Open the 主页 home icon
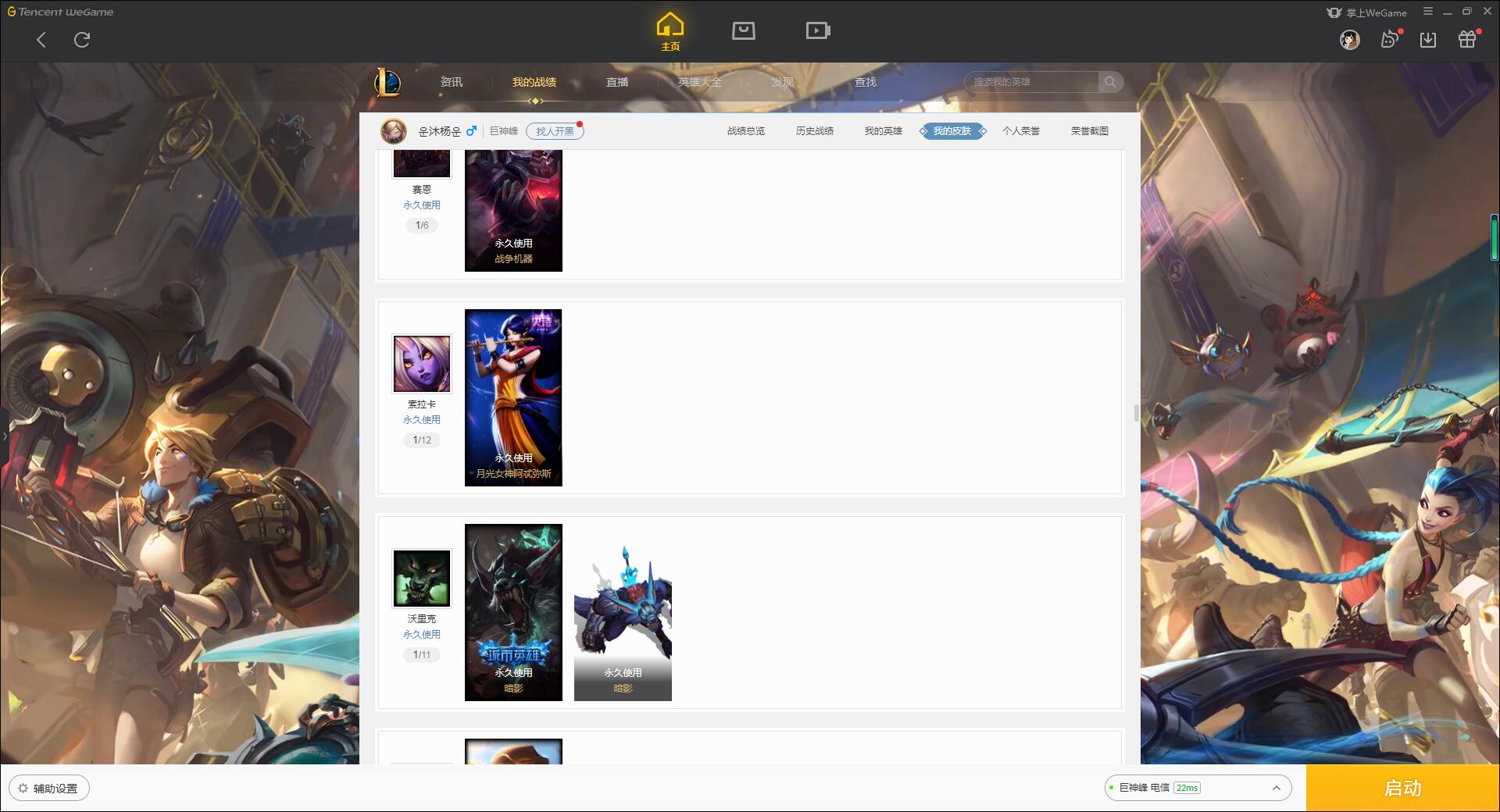 pyautogui.click(x=670, y=32)
